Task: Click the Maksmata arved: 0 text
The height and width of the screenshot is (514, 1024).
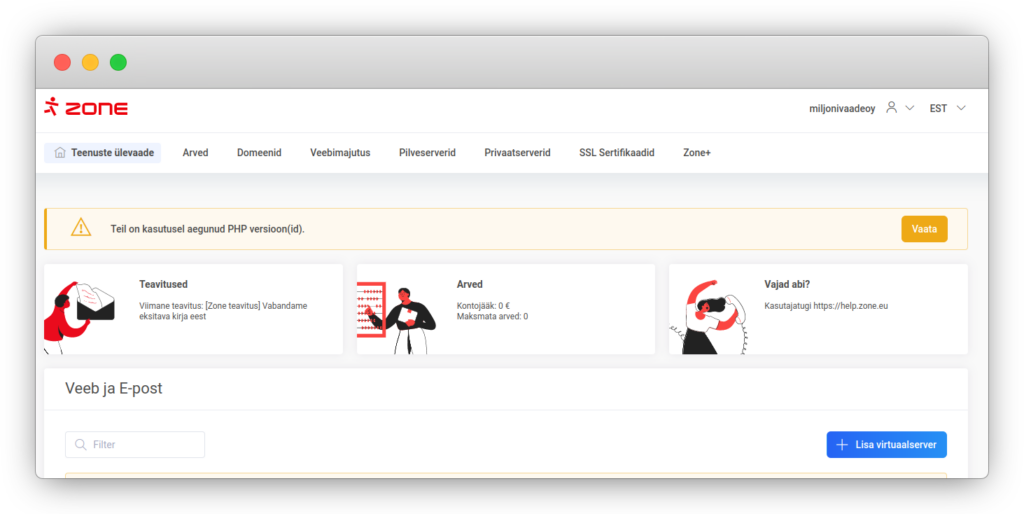Action: 492,316
